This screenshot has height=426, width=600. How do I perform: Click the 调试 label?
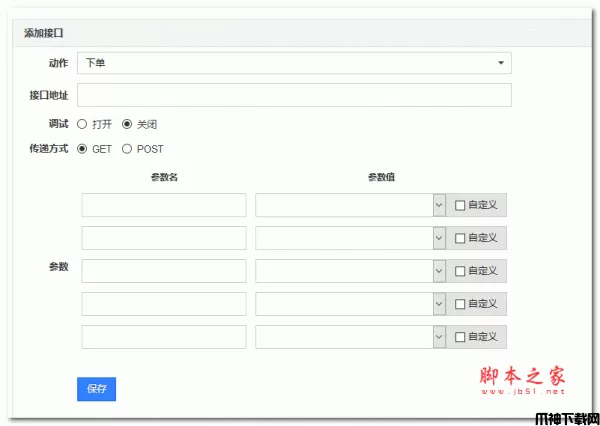point(59,124)
